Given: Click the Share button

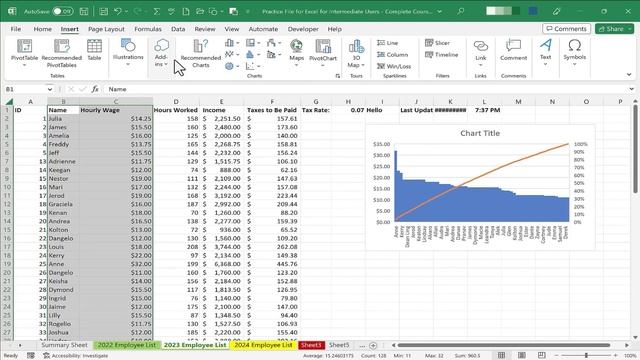Looking at the screenshot, I should tap(614, 29).
